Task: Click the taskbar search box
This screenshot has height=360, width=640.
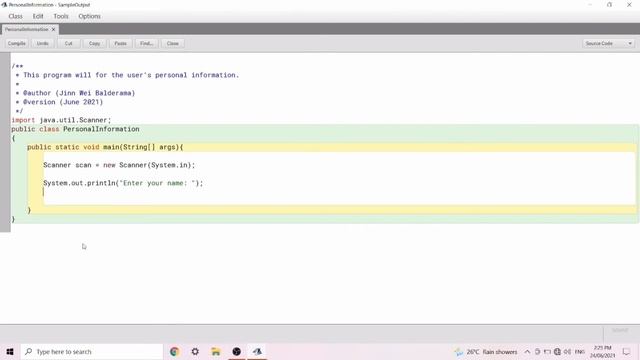Action: (92, 351)
